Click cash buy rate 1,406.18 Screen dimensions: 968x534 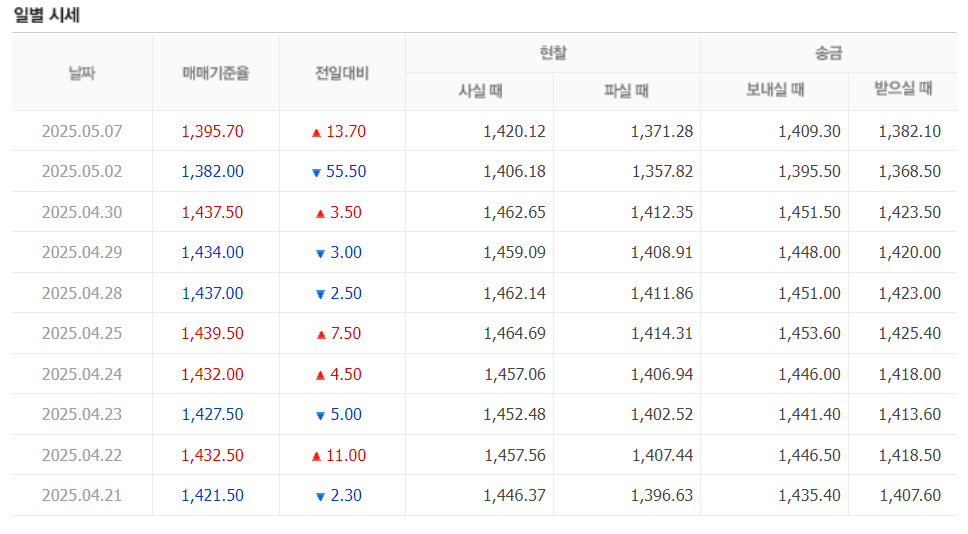coord(514,172)
